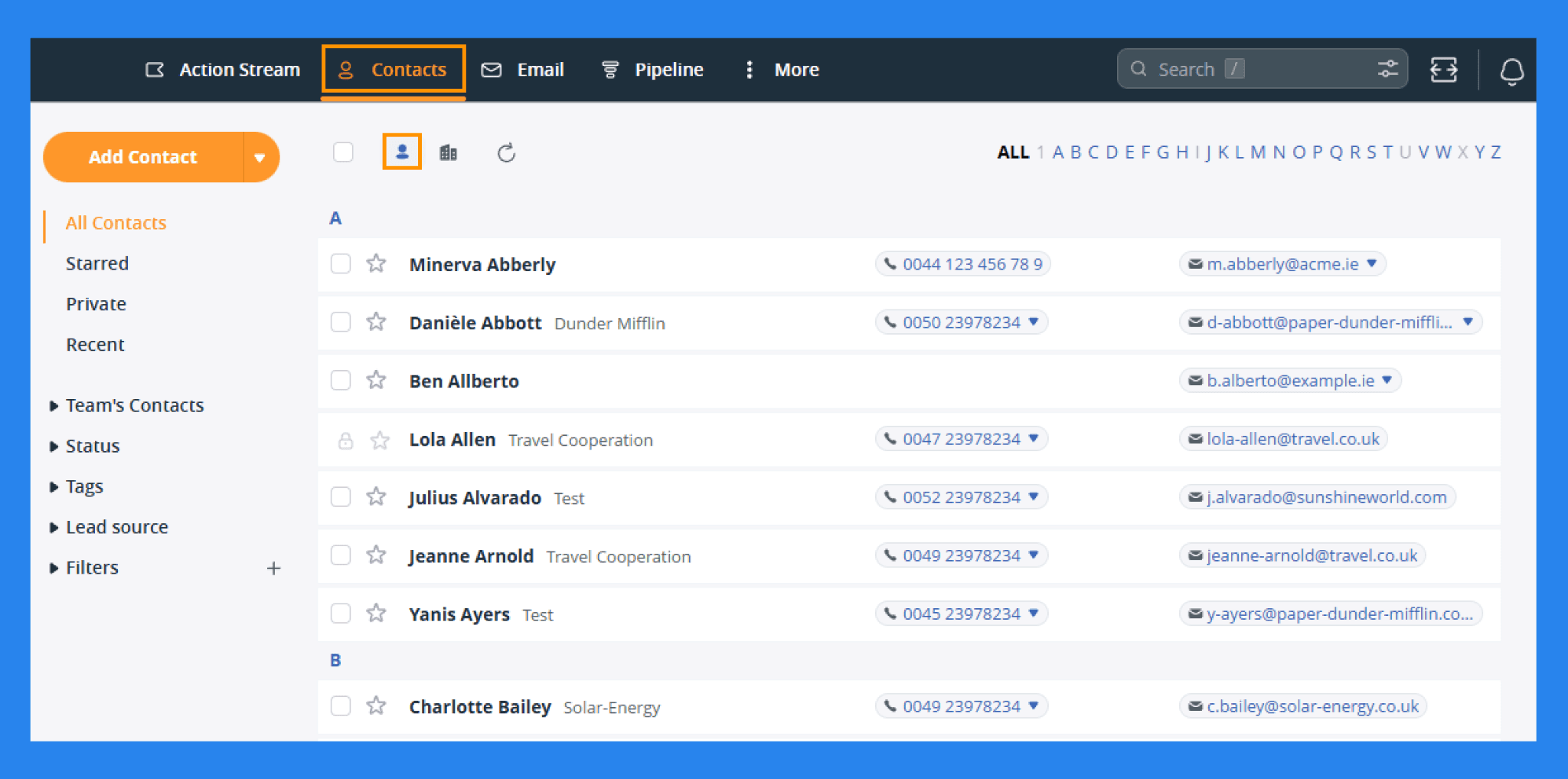This screenshot has width=1568, height=779.
Task: Check Jeanne Arnold row checkbox
Action: pyautogui.click(x=341, y=555)
